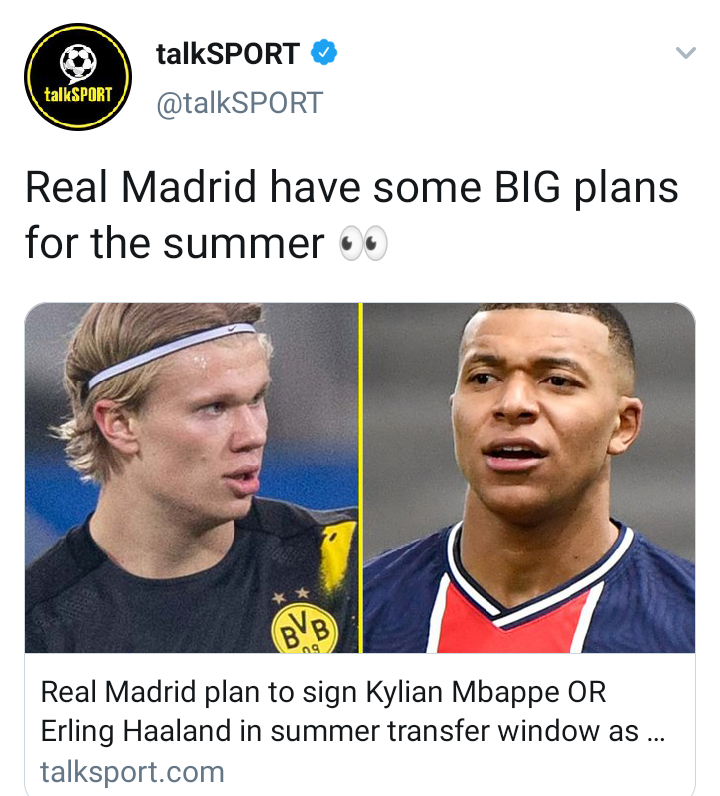Click 'for the summer' tweet line
The width and height of the screenshot is (720, 796).
click(x=174, y=244)
